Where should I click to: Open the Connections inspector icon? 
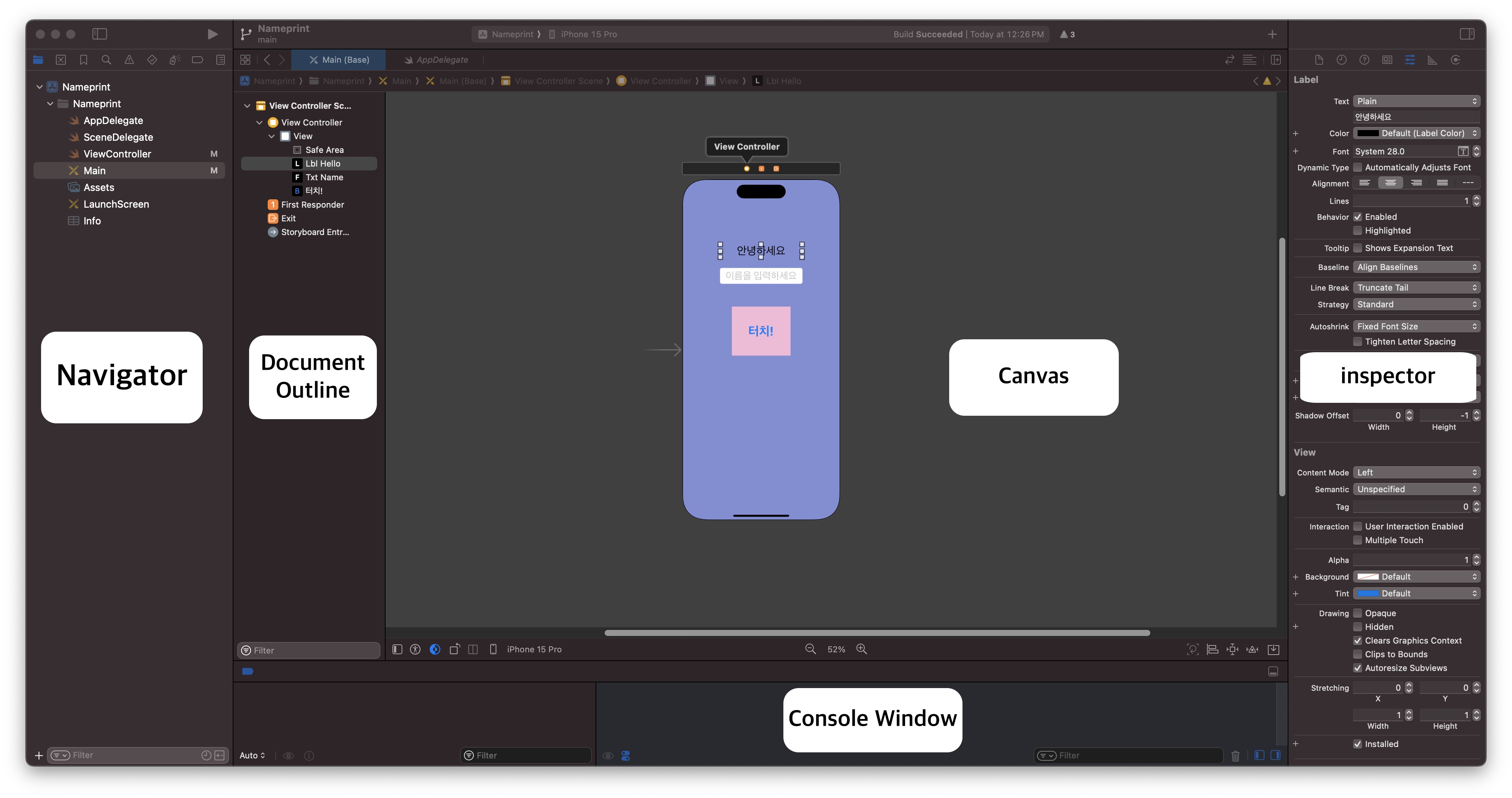coord(1455,59)
